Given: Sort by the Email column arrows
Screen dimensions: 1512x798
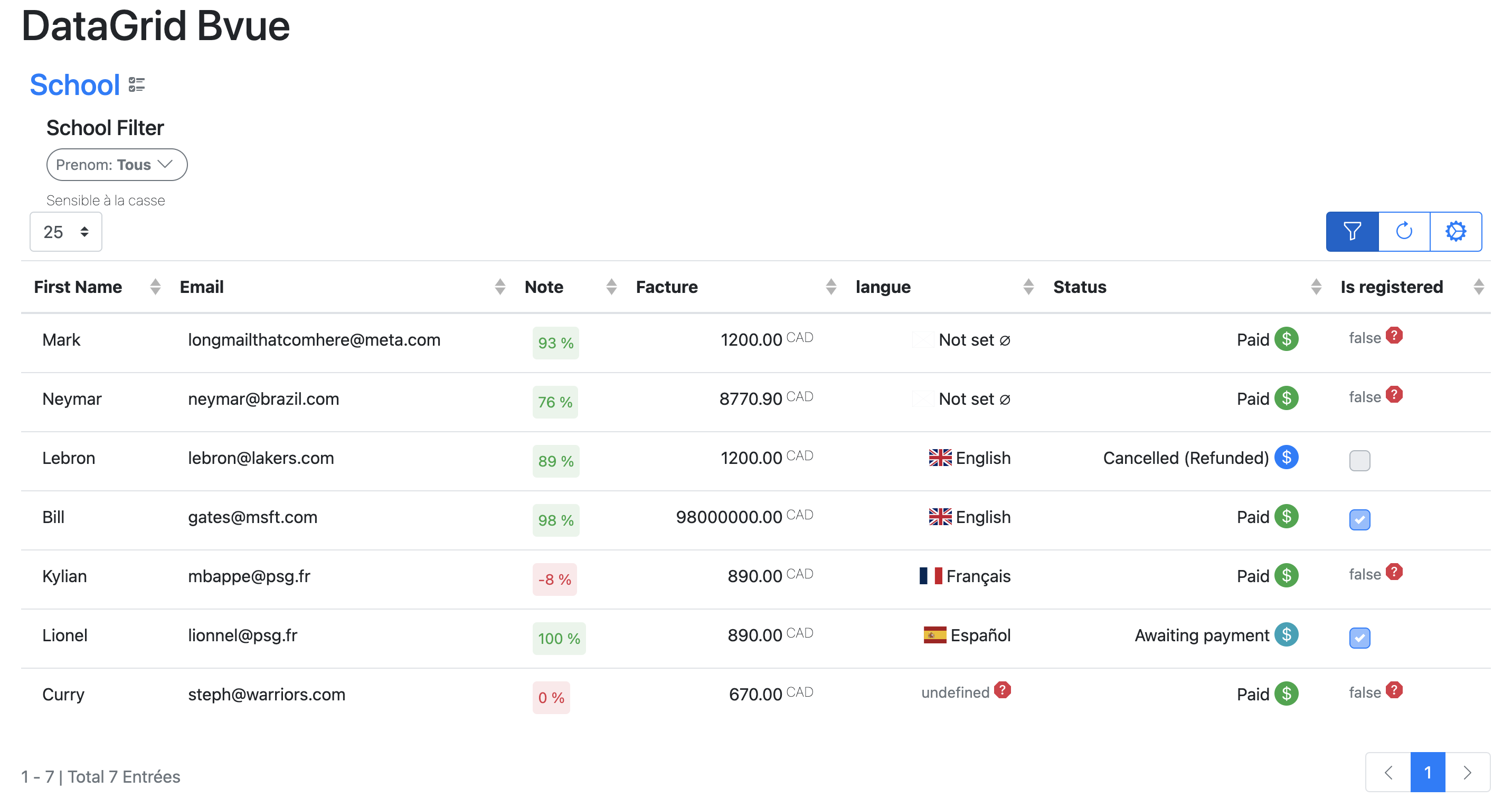Looking at the screenshot, I should (499, 287).
